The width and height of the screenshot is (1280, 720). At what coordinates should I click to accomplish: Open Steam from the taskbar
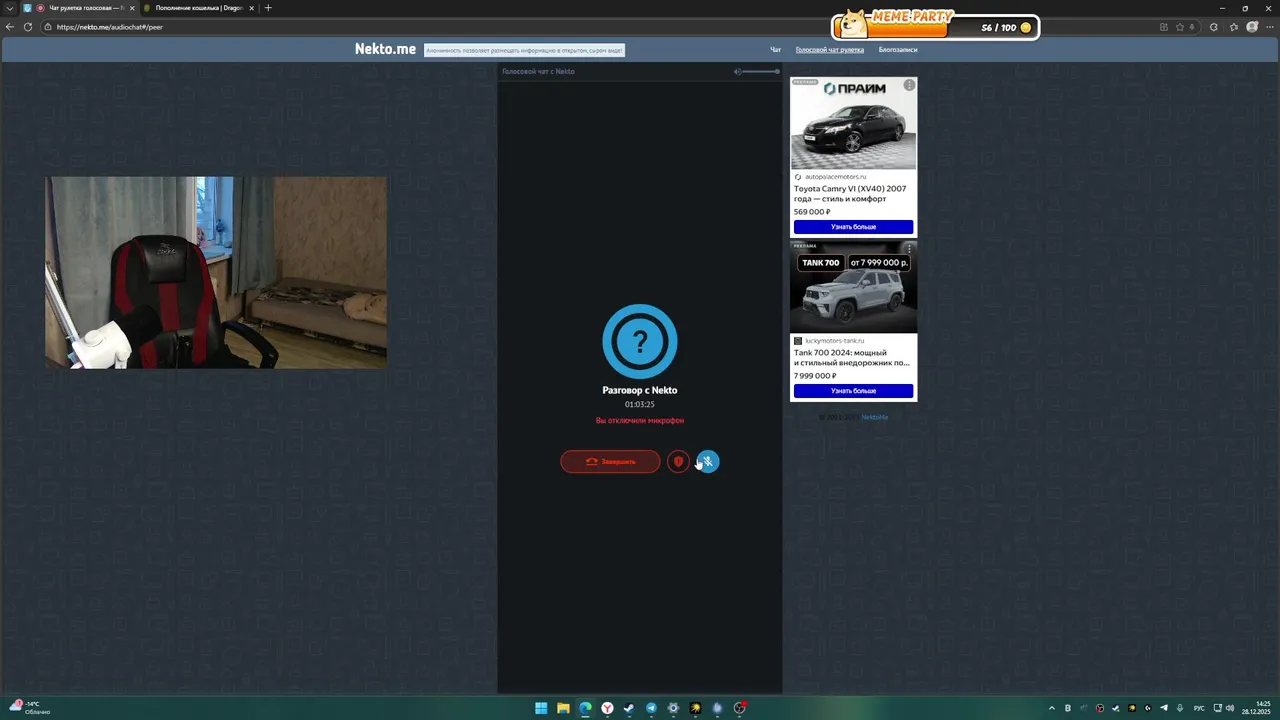[x=629, y=708]
